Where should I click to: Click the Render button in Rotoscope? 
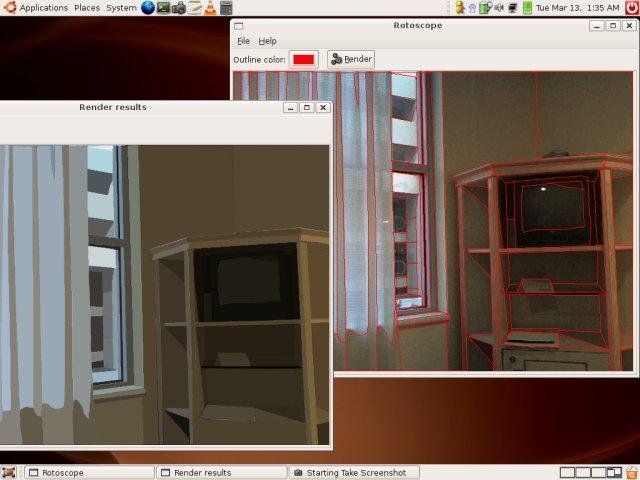[x=351, y=60]
